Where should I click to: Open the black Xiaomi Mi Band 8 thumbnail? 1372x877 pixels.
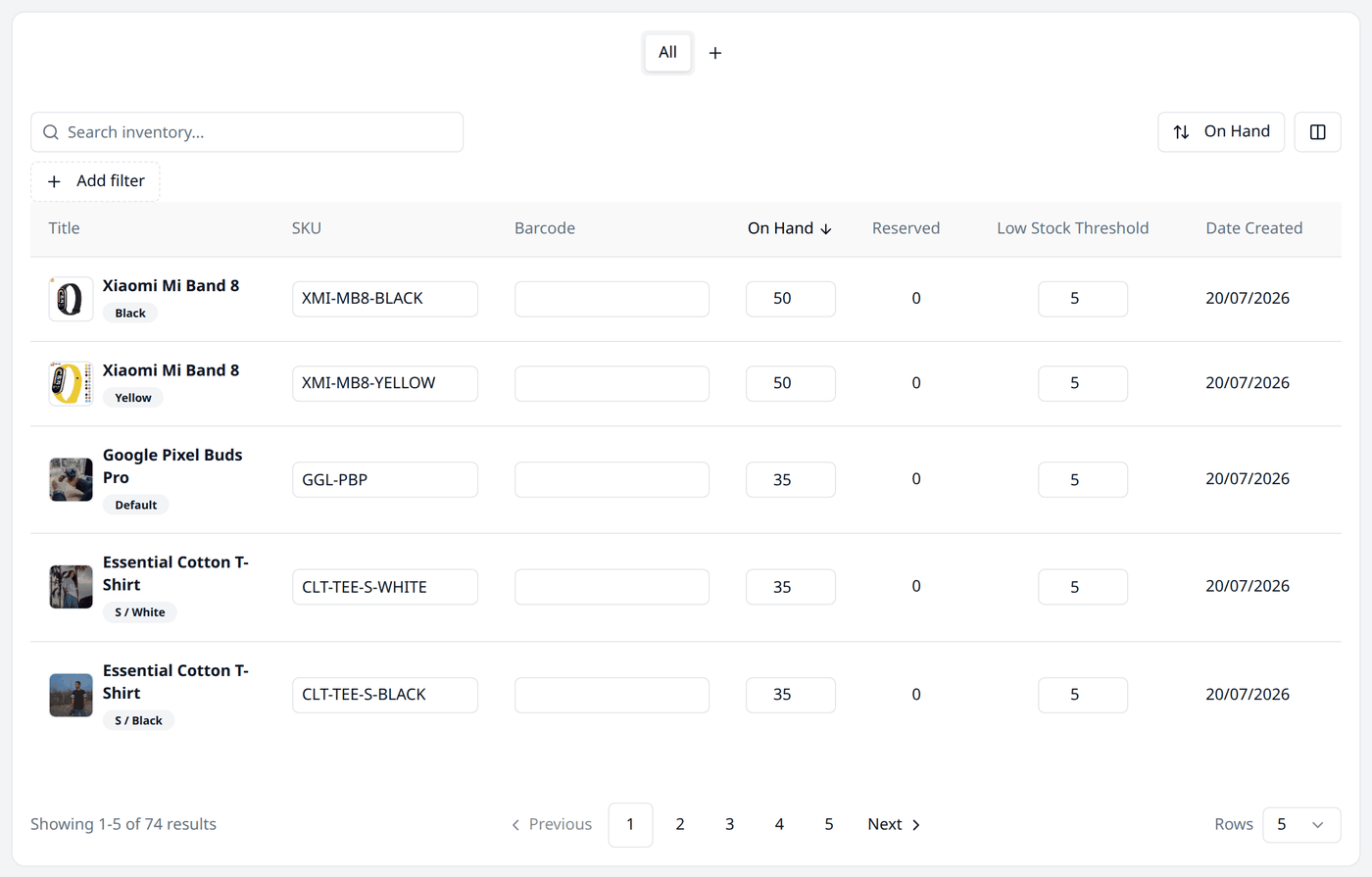[x=71, y=299]
